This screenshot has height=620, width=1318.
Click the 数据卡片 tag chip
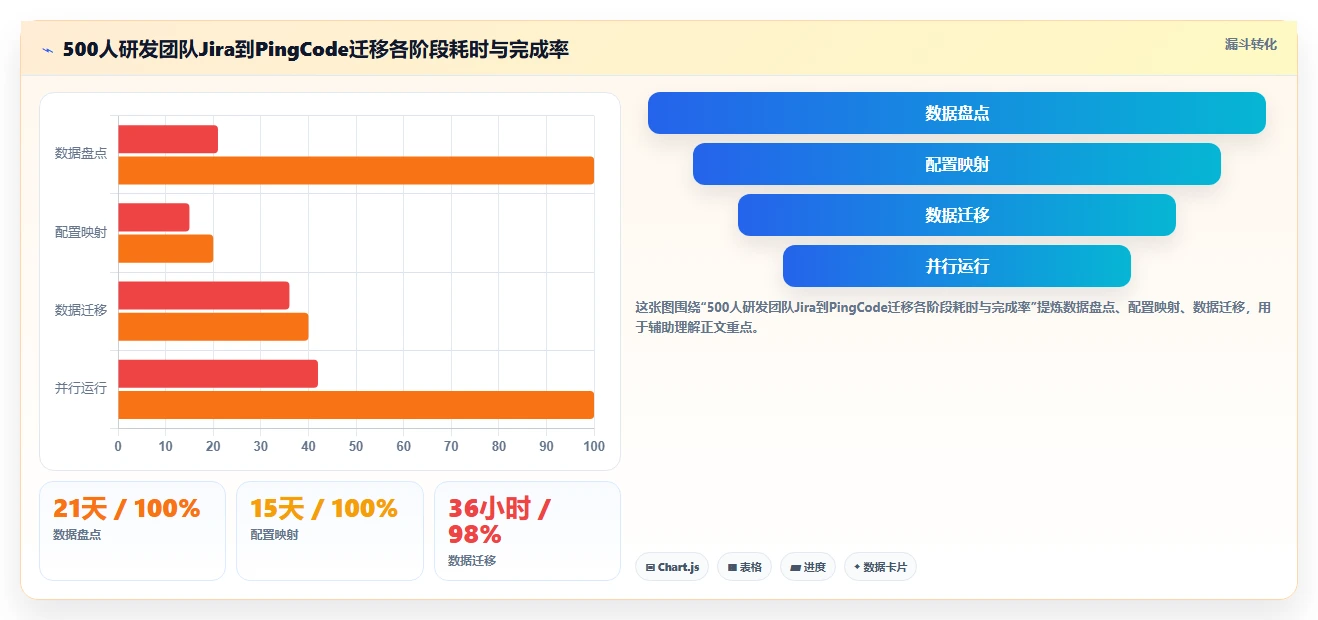click(x=880, y=567)
